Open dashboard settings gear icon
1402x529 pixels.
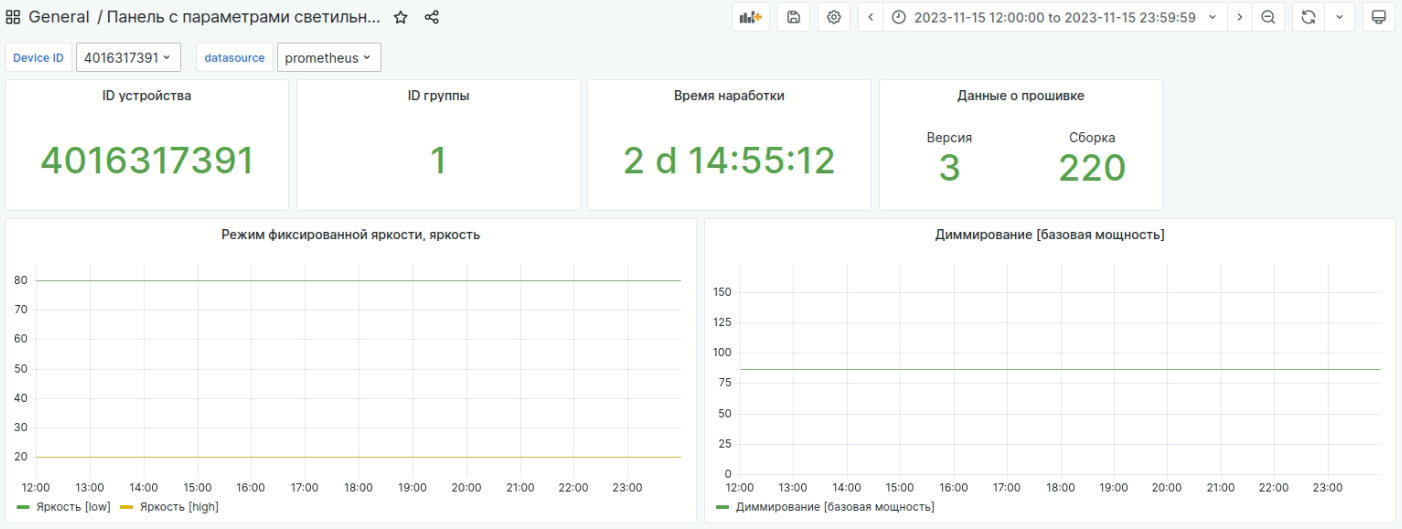pyautogui.click(x=834, y=17)
